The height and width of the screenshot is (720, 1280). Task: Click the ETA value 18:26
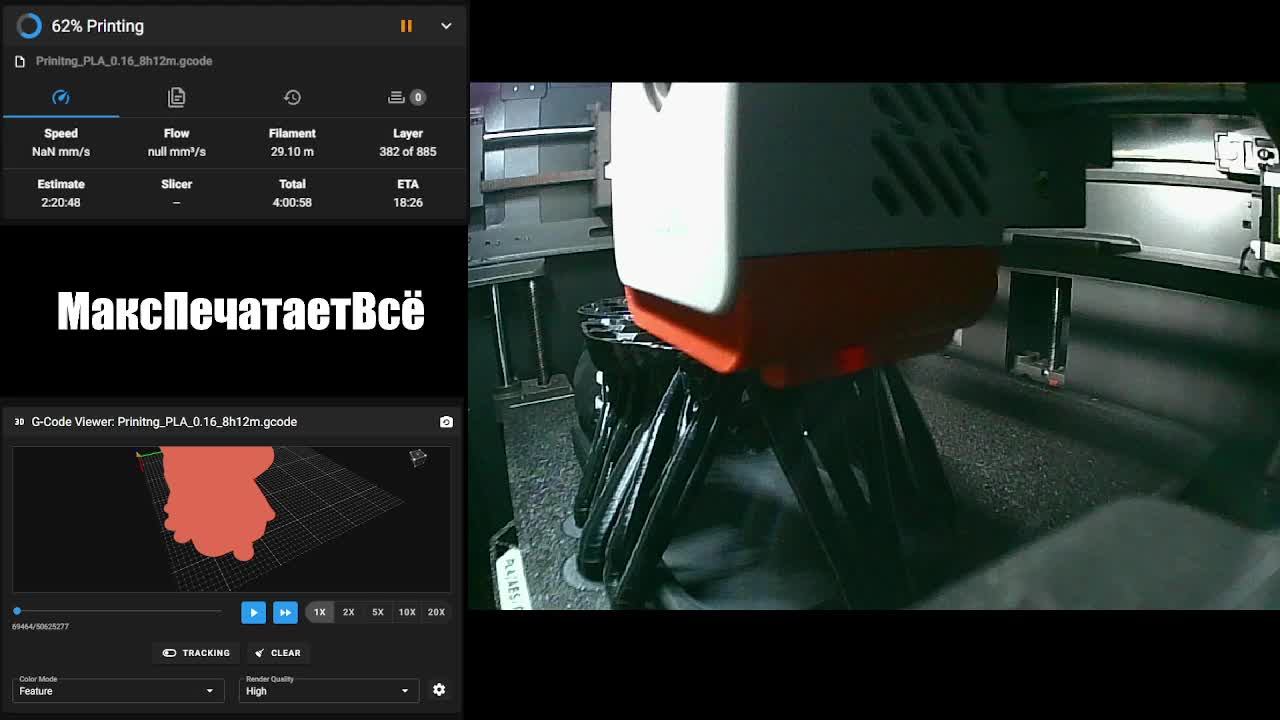pyautogui.click(x=408, y=202)
